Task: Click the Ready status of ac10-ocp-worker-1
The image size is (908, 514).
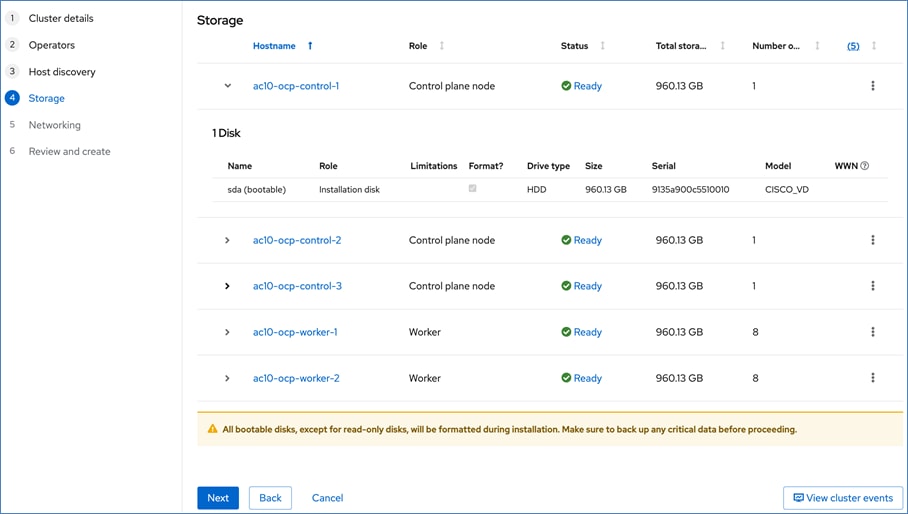Action: click(x=588, y=332)
